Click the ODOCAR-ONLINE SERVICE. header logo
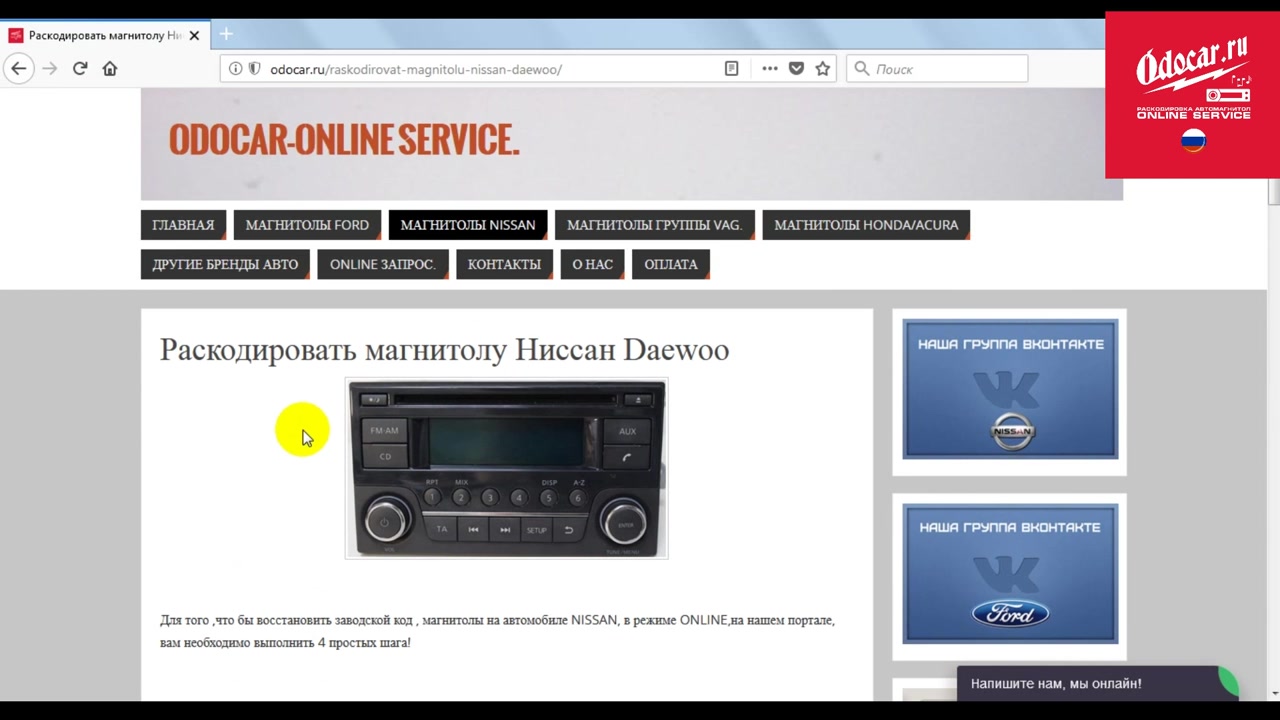The height and width of the screenshot is (720, 1280). click(x=344, y=140)
